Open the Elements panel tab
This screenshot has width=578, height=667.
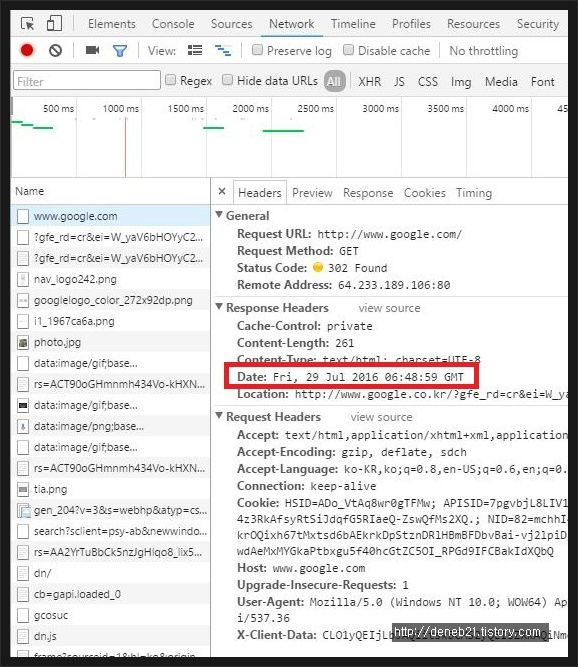(x=112, y=24)
